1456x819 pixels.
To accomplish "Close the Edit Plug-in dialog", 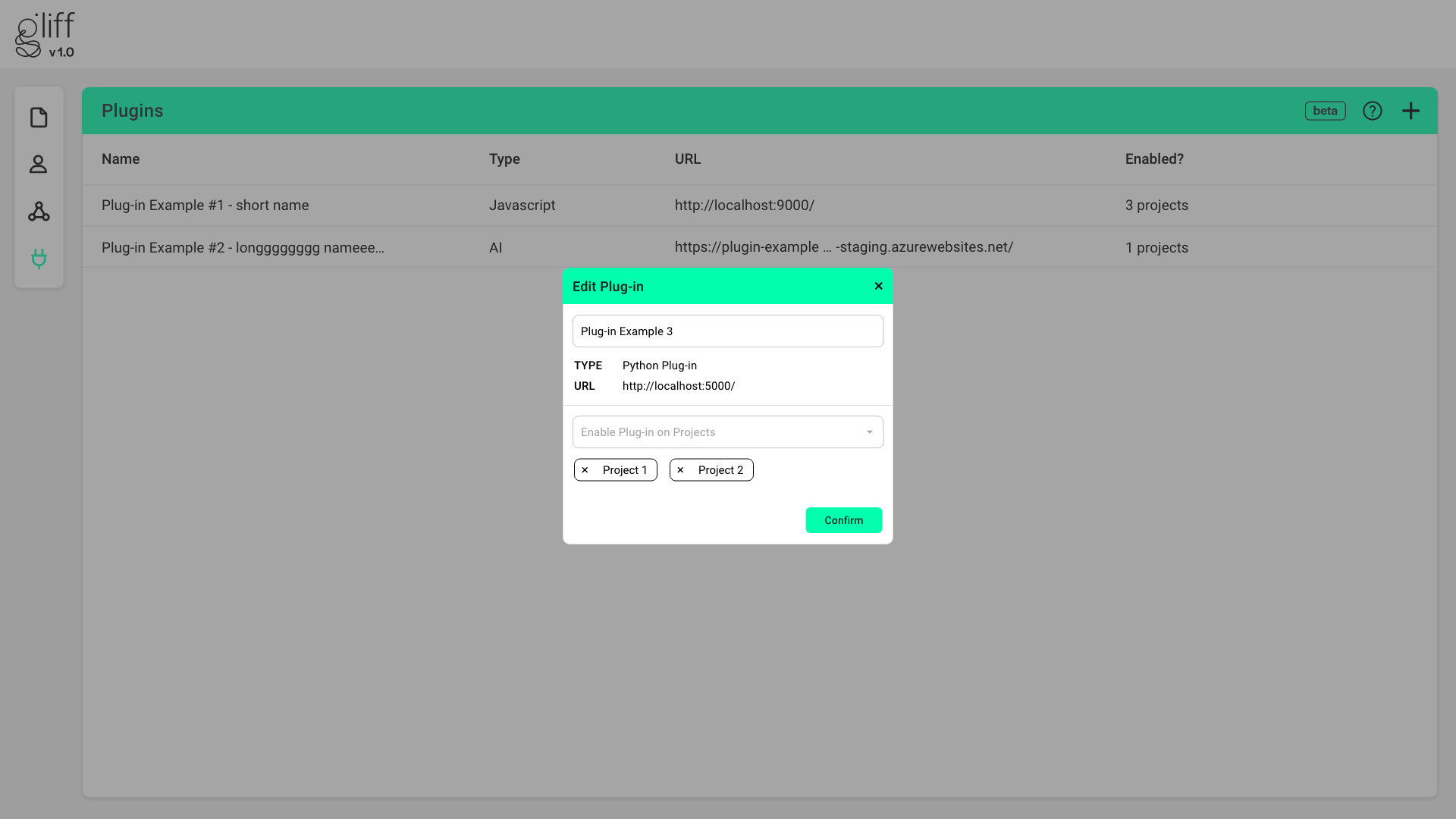I will pyautogui.click(x=878, y=286).
